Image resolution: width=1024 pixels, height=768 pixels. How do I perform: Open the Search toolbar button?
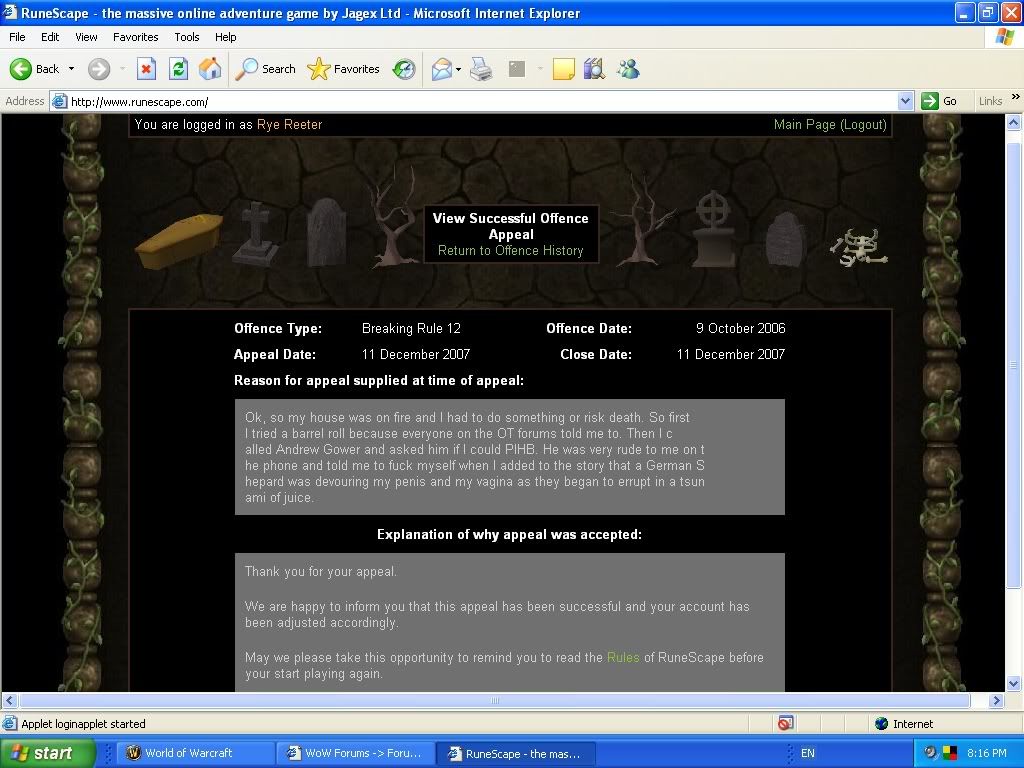tap(266, 69)
